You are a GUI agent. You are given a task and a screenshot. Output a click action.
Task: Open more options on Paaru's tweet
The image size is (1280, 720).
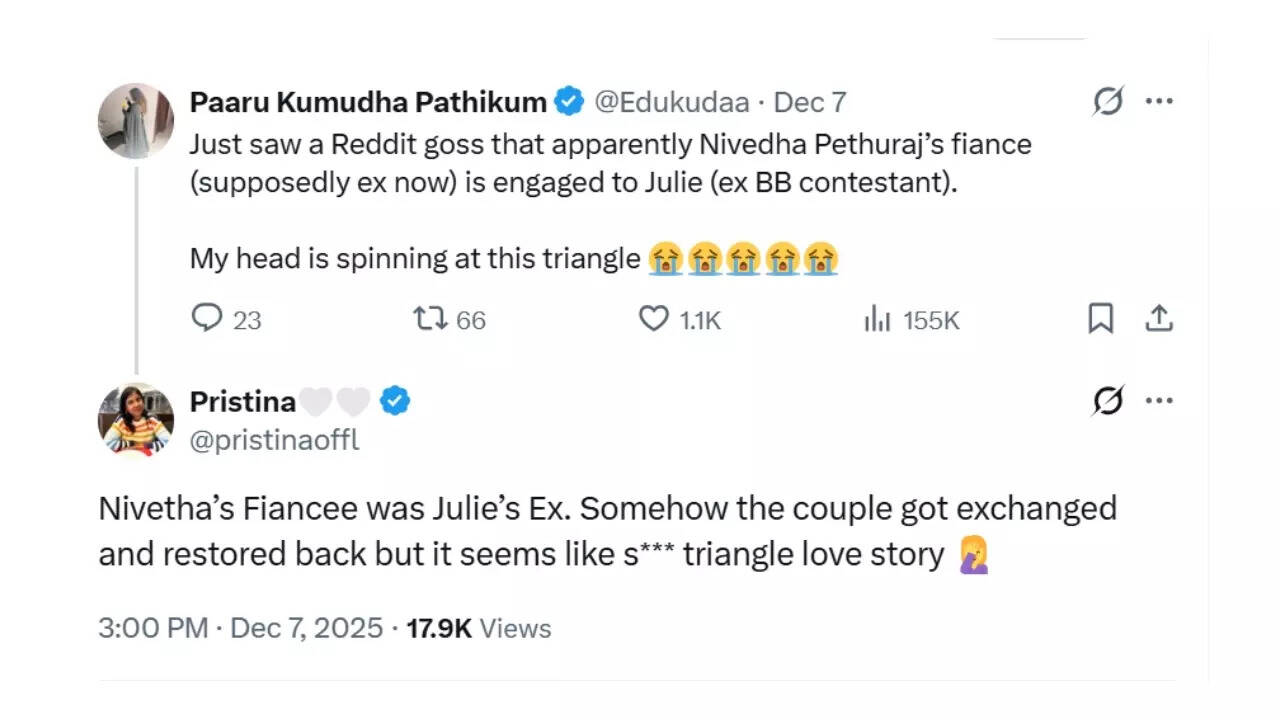point(1159,101)
